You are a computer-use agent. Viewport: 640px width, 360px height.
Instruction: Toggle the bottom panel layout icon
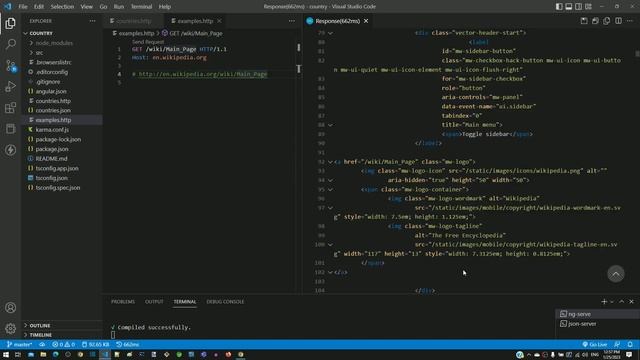pos(569,7)
